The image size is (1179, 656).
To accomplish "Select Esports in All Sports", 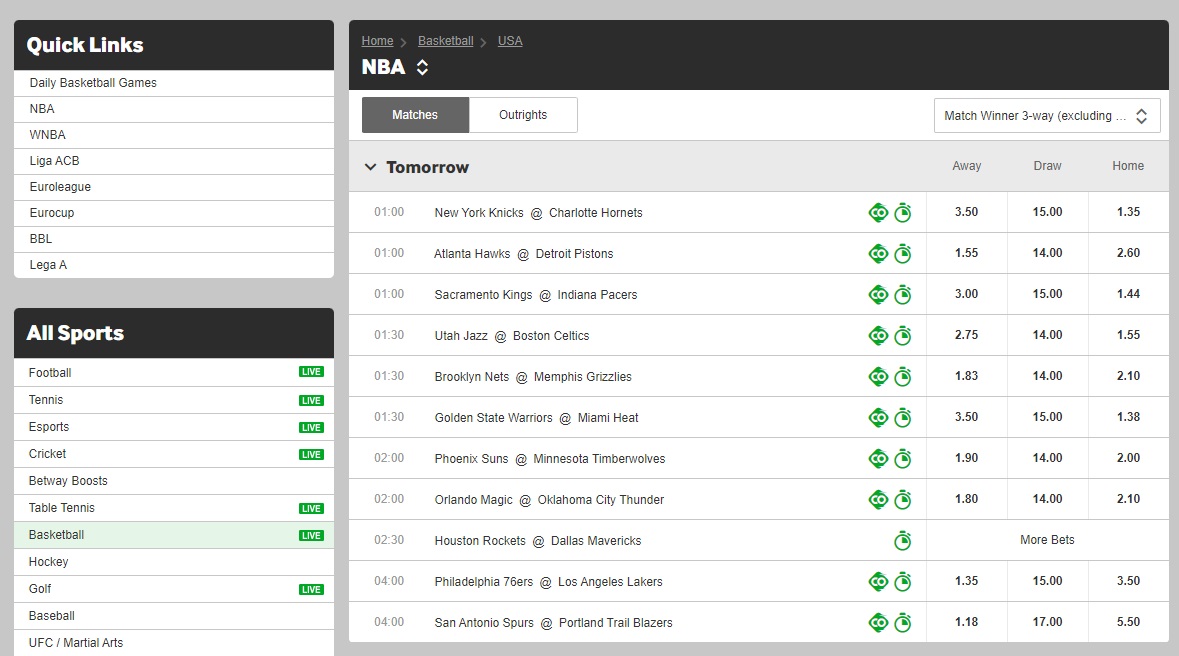I will tap(174, 427).
